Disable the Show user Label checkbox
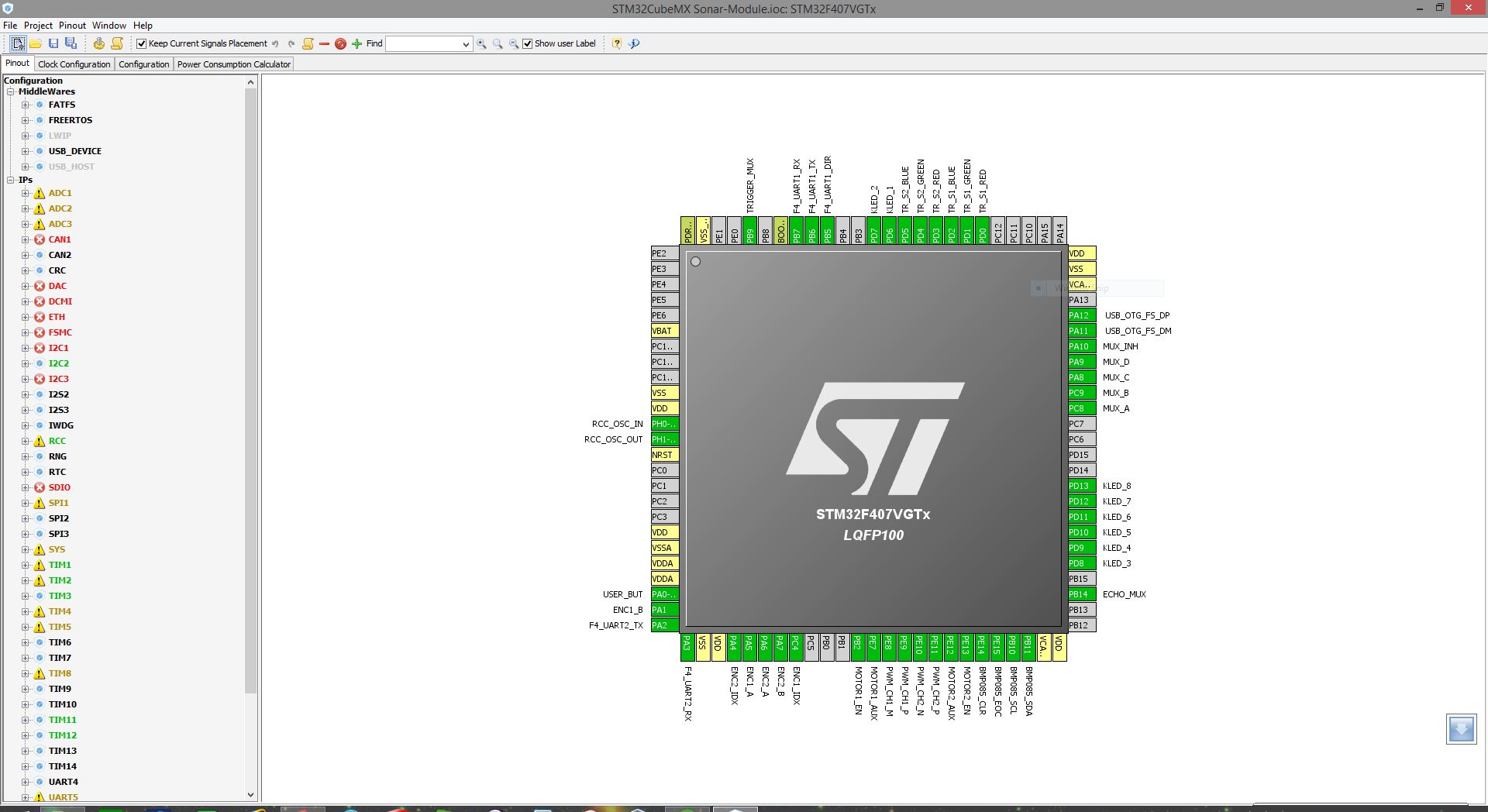This screenshot has height=812, width=1488. [528, 43]
